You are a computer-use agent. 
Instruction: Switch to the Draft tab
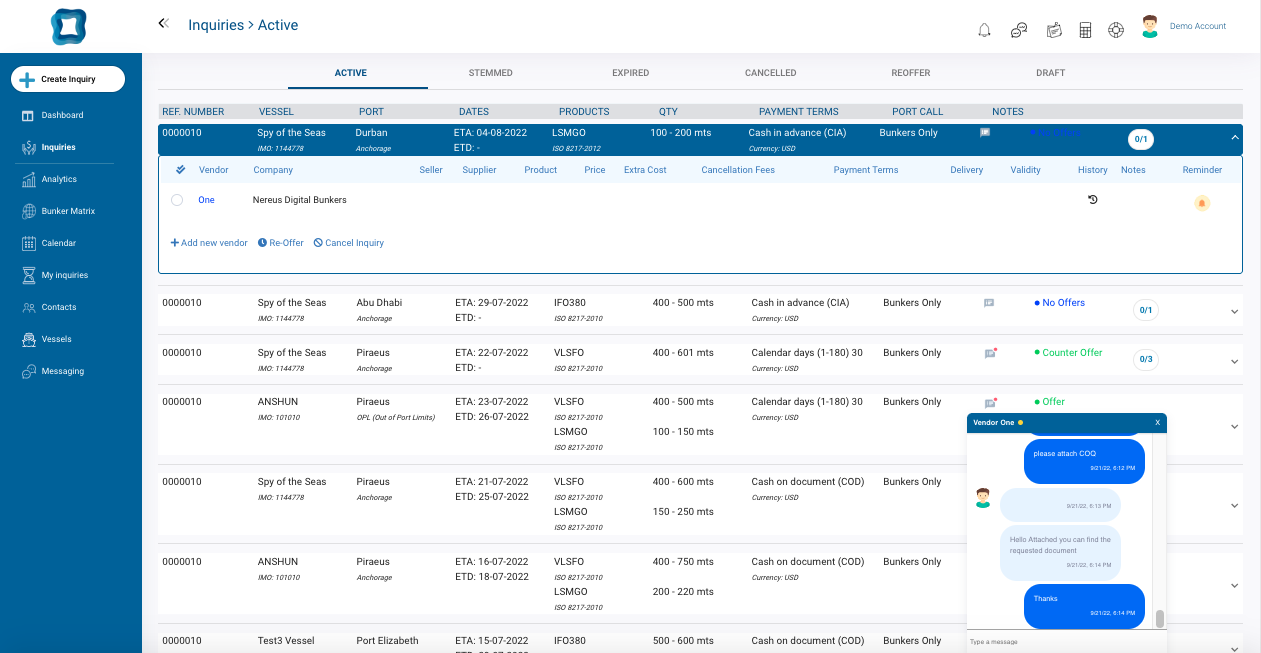coord(1050,73)
